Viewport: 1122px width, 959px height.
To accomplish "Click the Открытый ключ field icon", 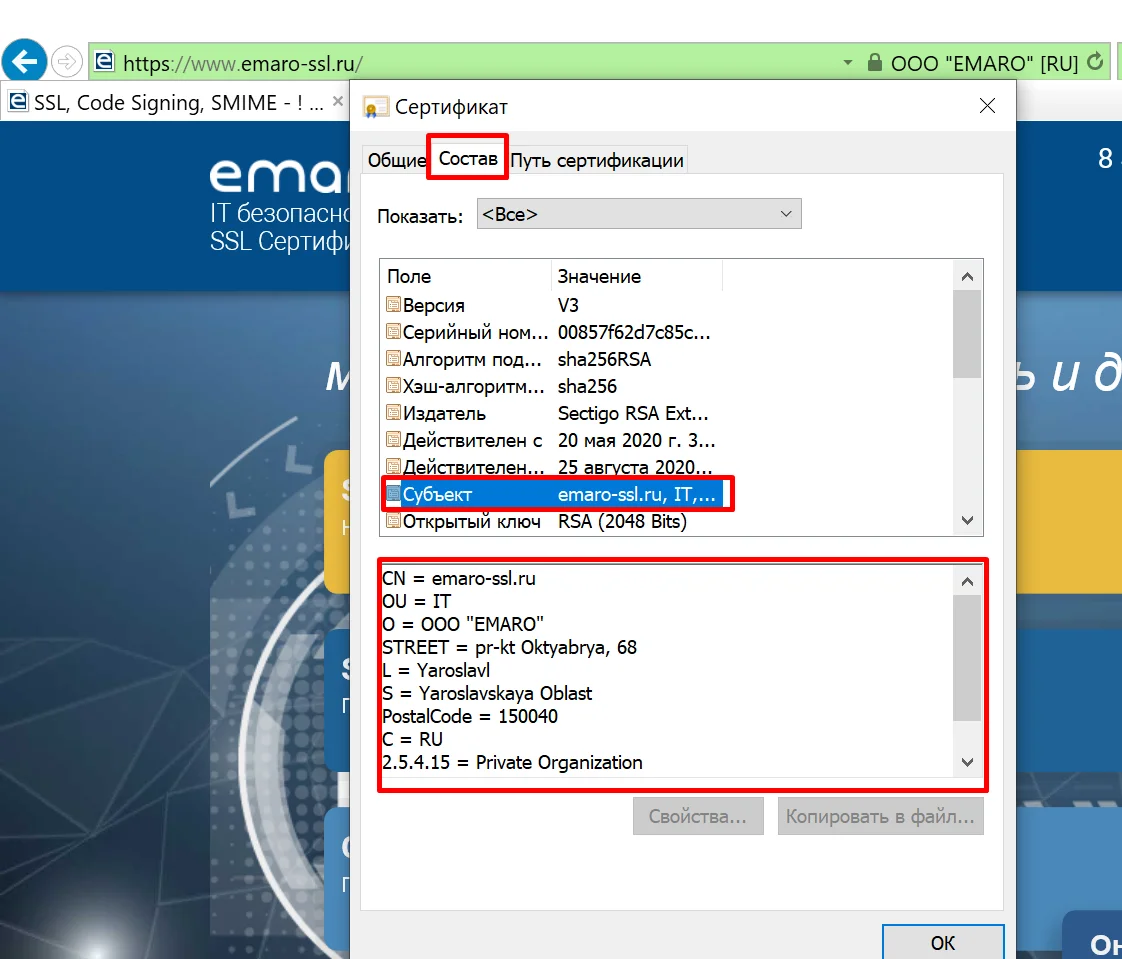I will 393,521.
